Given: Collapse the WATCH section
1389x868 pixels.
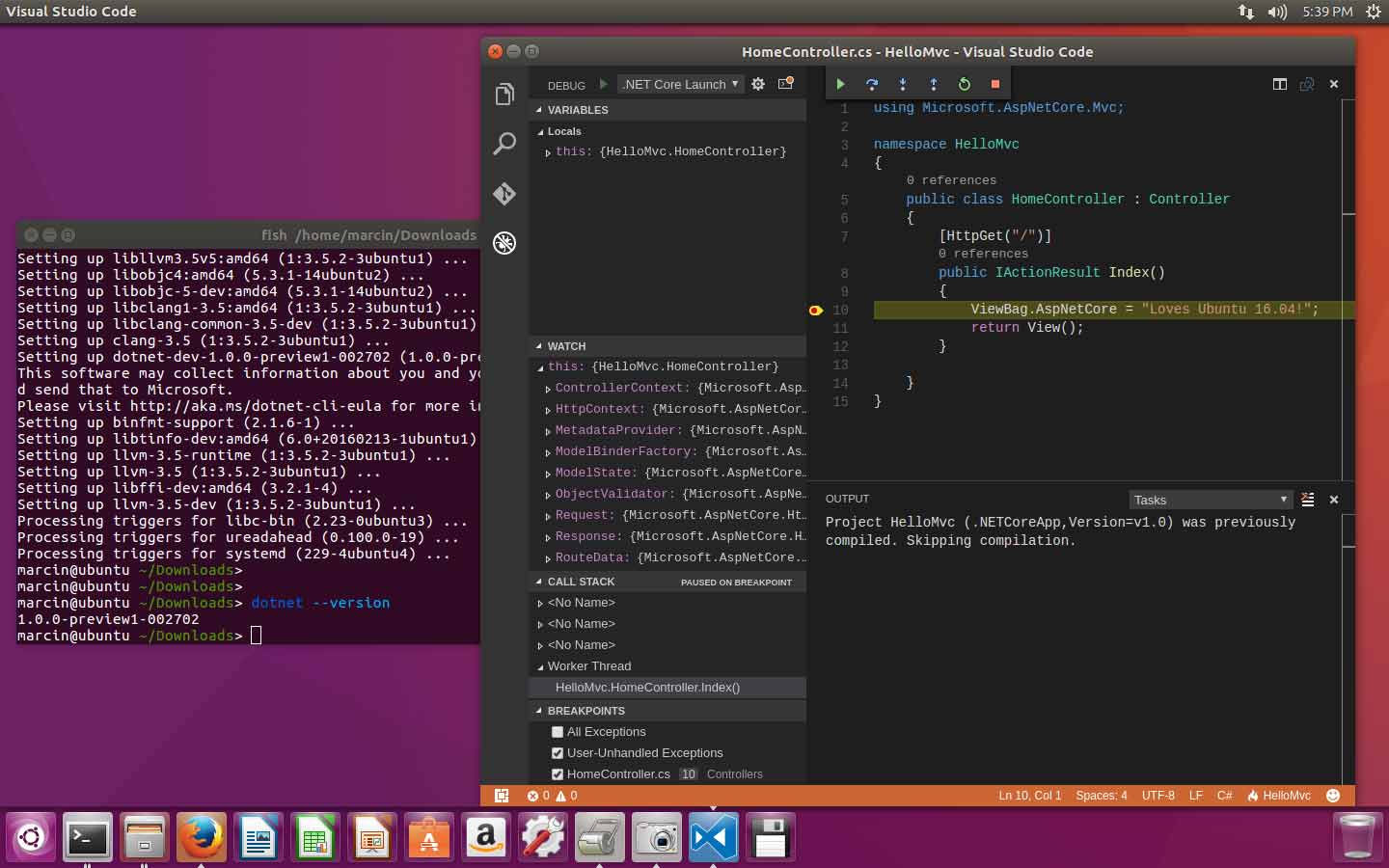Looking at the screenshot, I should point(539,346).
